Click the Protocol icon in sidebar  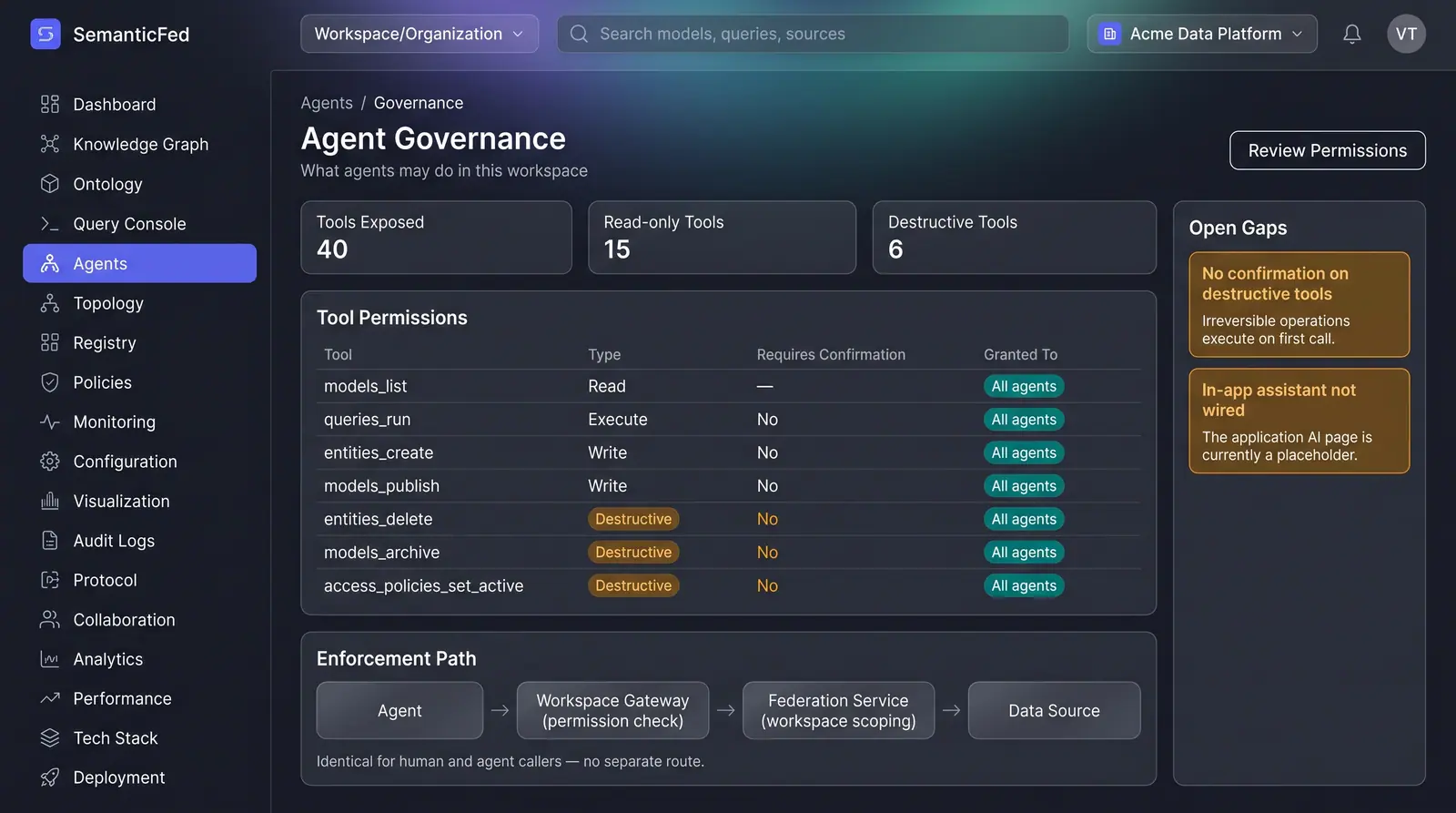[50, 579]
